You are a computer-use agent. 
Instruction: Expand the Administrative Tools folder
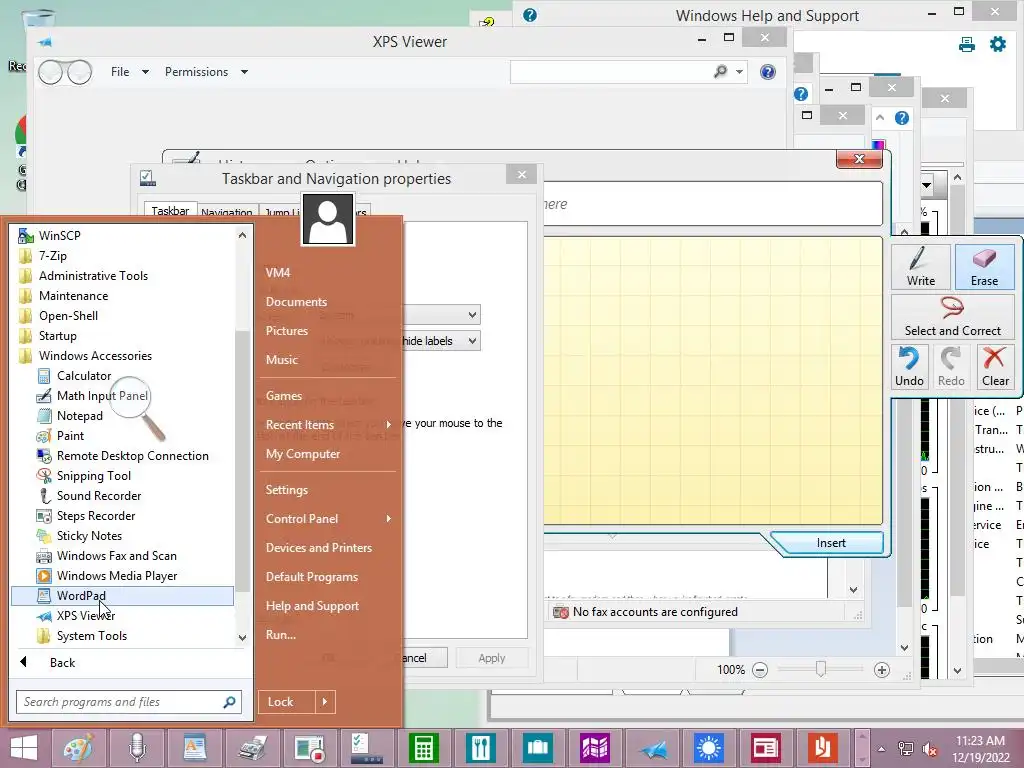(93, 276)
